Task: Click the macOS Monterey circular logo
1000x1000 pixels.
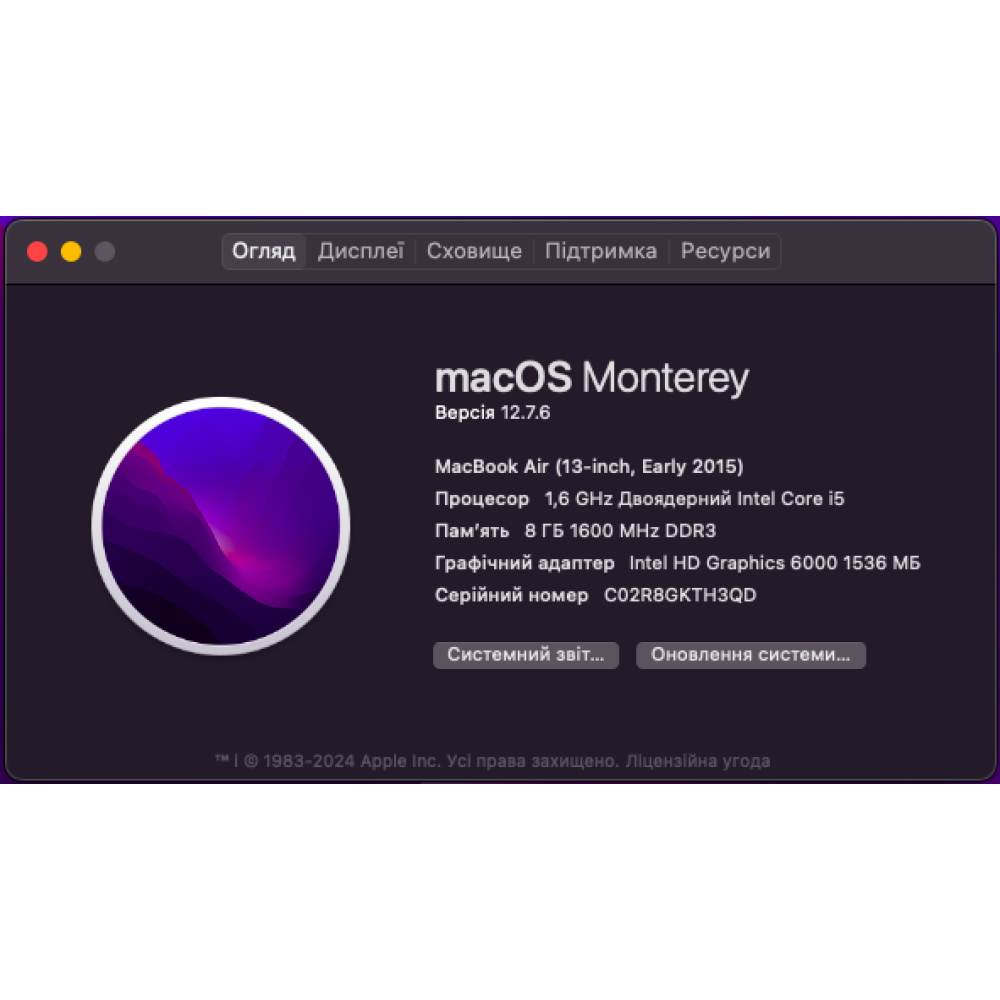Action: click(x=221, y=526)
